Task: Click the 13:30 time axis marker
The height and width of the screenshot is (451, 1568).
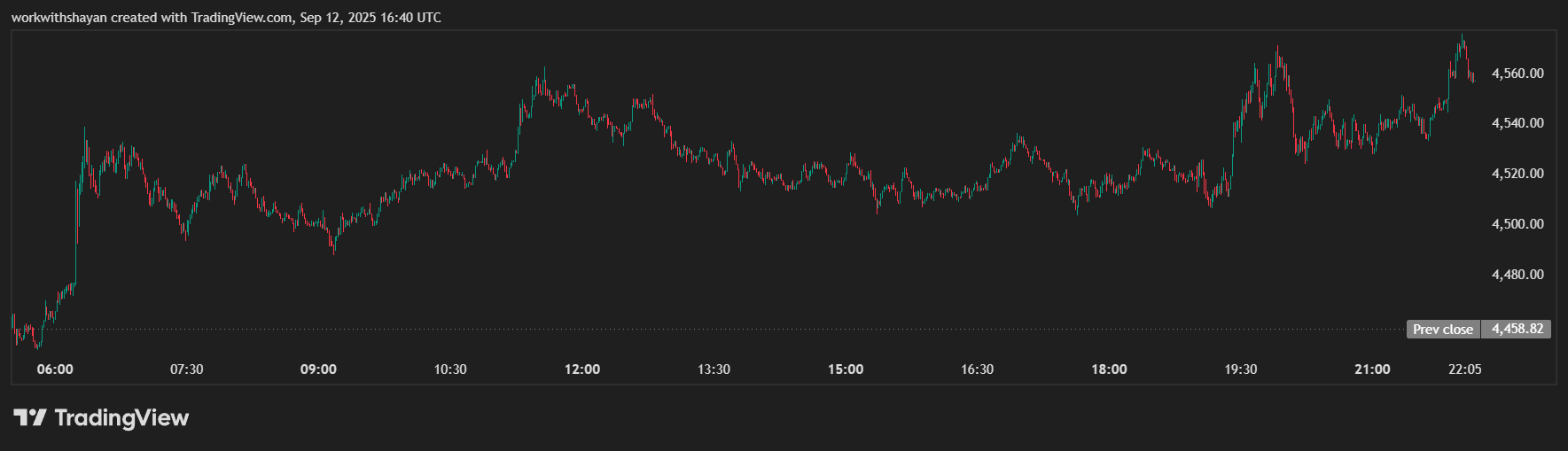Action: pos(714,369)
